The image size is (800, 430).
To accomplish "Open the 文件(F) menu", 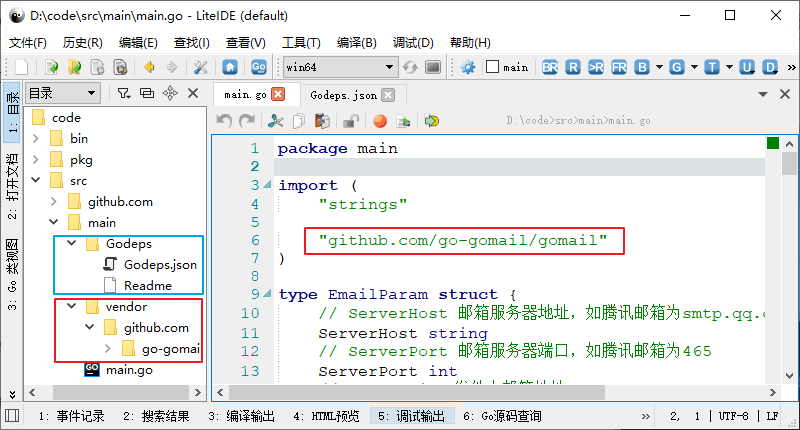I will tap(28, 42).
